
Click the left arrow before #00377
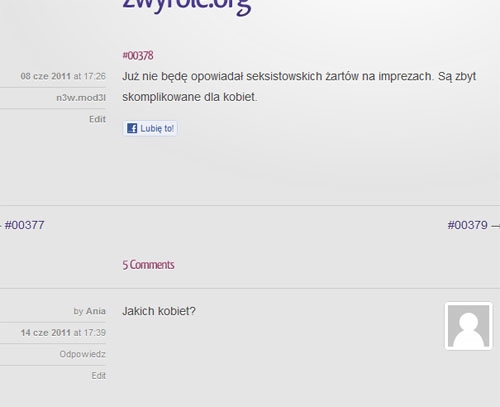[1, 226]
